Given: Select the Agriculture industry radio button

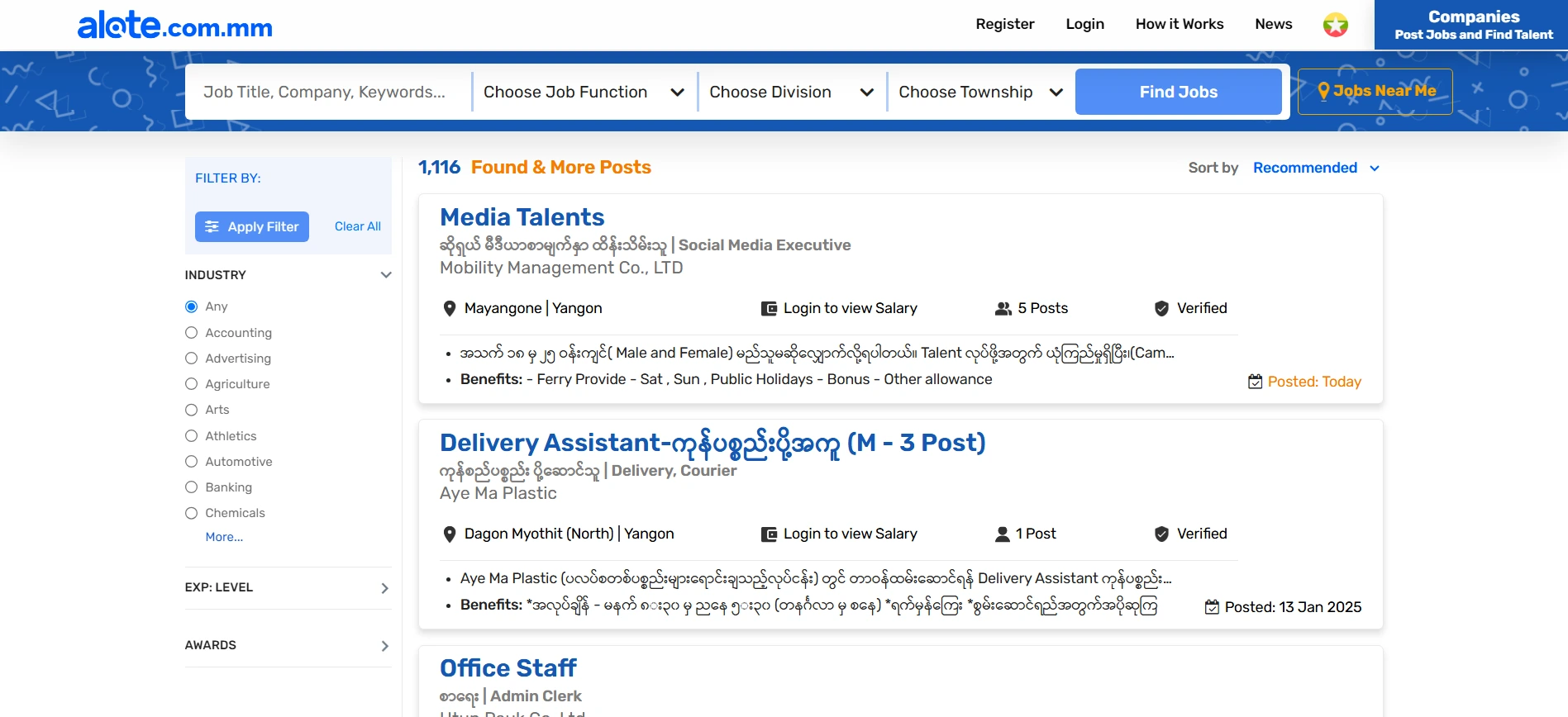Looking at the screenshot, I should pyautogui.click(x=192, y=383).
